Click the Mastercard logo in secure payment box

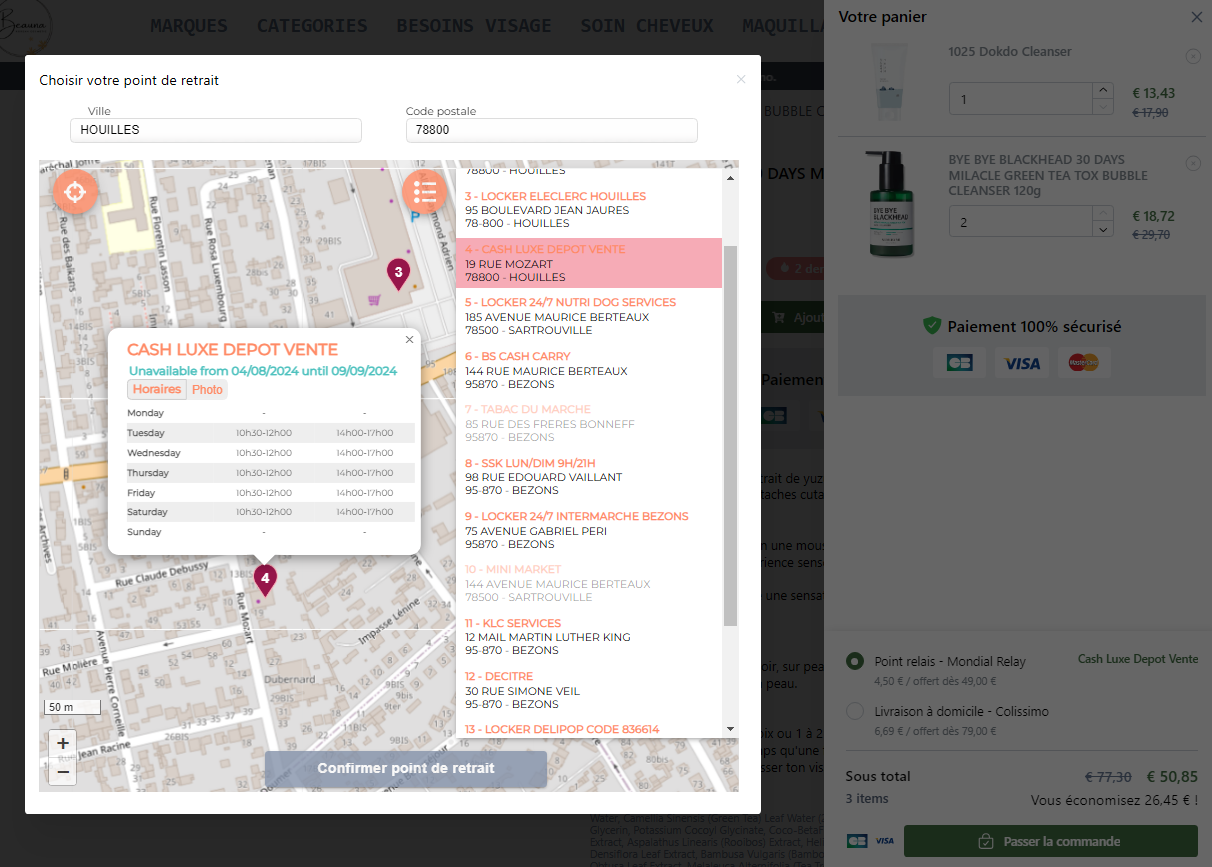(x=1082, y=363)
